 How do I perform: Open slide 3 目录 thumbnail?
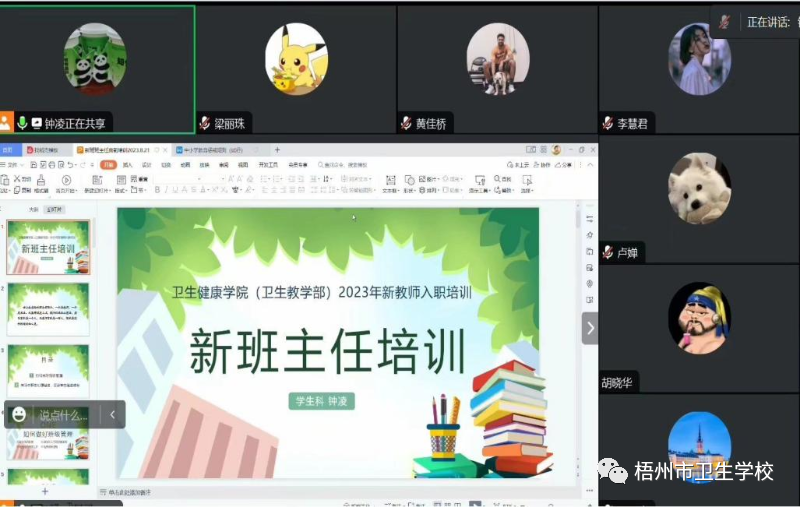coord(48,370)
